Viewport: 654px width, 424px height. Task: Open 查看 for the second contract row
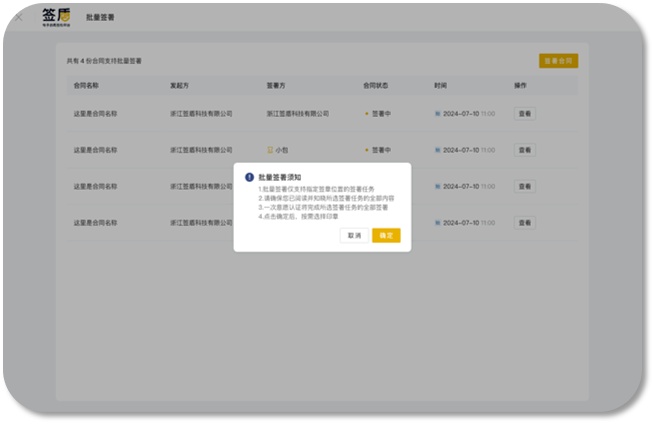pyautogui.click(x=524, y=150)
